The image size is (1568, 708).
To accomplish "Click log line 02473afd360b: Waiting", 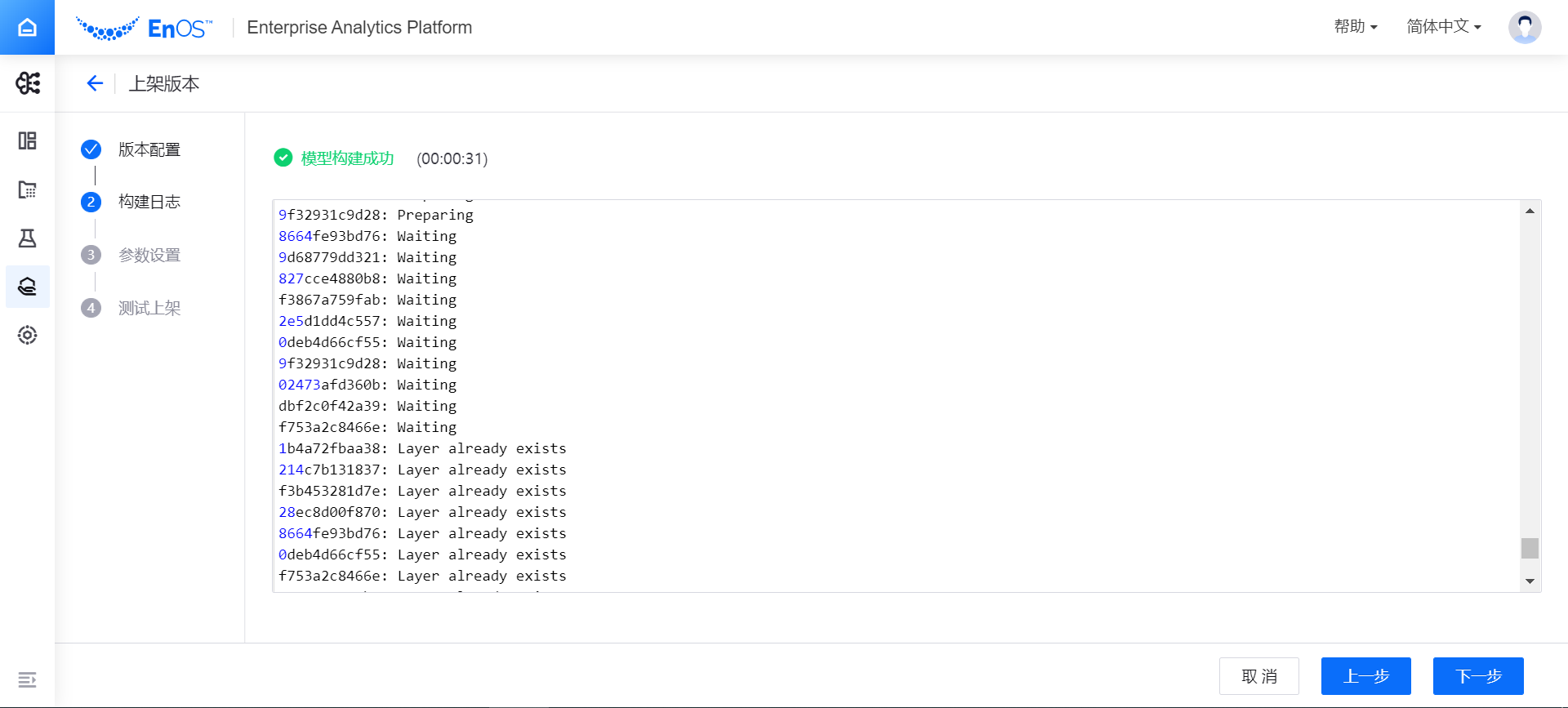I will [x=367, y=385].
